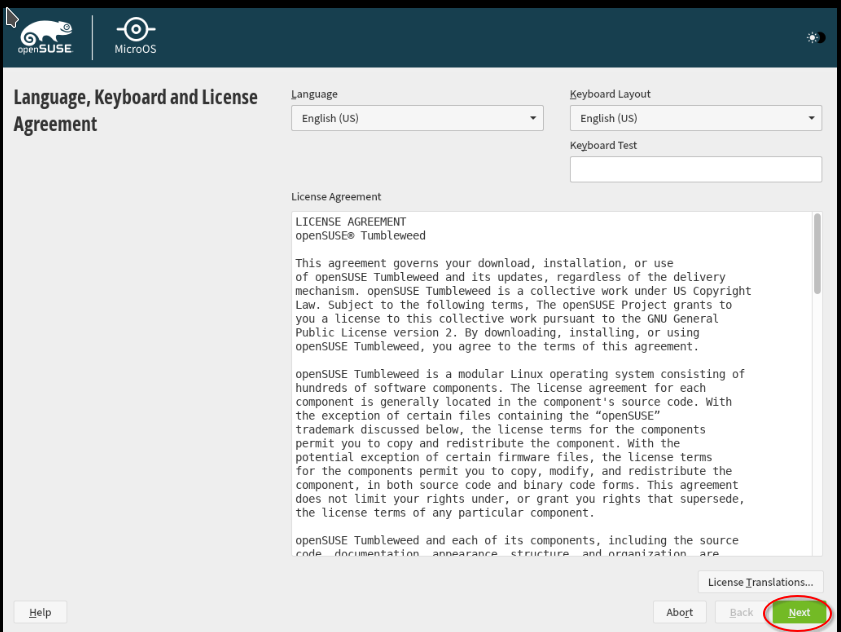The height and width of the screenshot is (632, 841).
Task: Click the license agreement scrollbar thumb
Action: point(817,254)
